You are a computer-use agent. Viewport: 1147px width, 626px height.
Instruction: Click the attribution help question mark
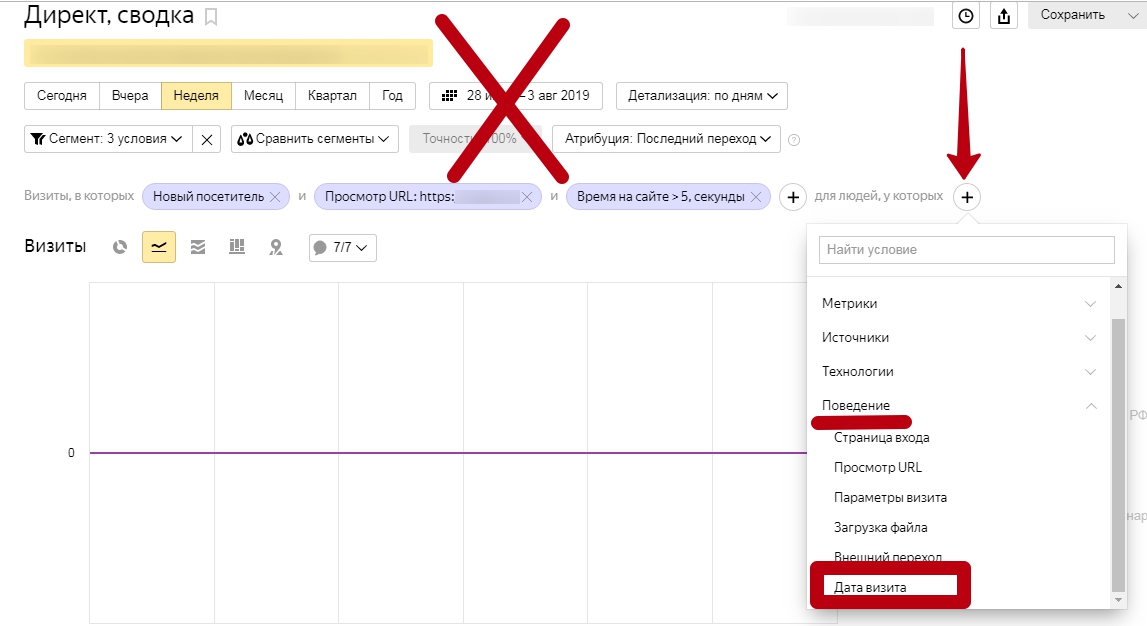pos(794,140)
